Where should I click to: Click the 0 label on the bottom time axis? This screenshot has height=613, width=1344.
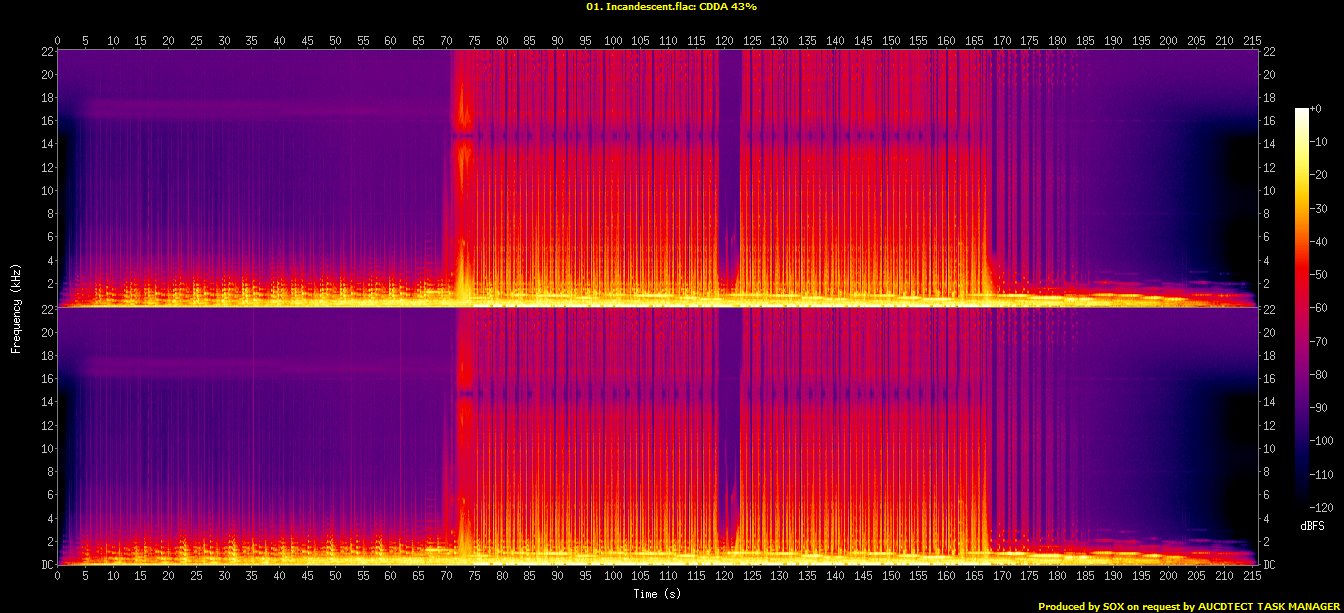[x=58, y=577]
